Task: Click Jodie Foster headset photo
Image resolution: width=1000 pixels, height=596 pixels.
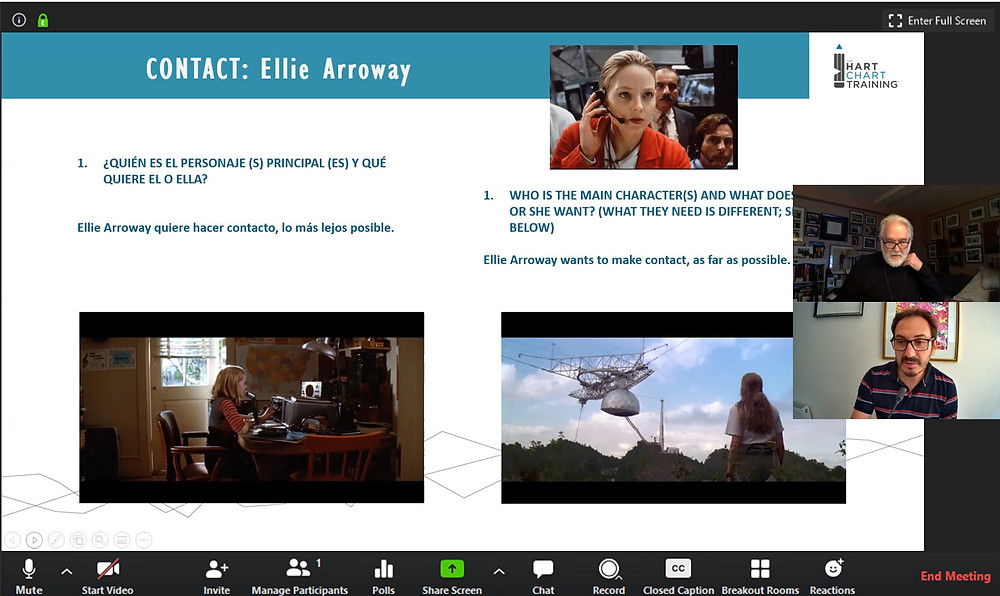Action: (643, 106)
